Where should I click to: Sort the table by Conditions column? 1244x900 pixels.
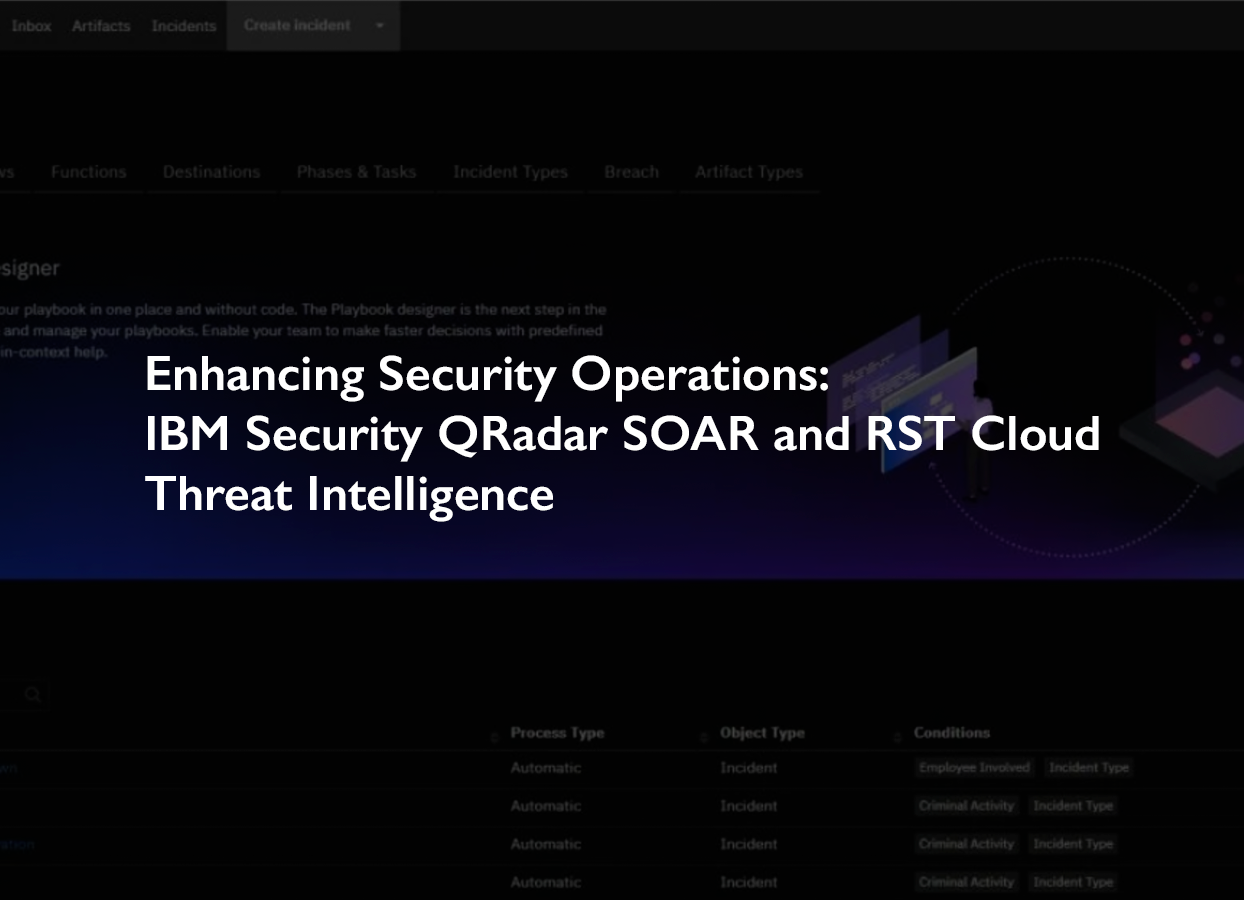951,733
